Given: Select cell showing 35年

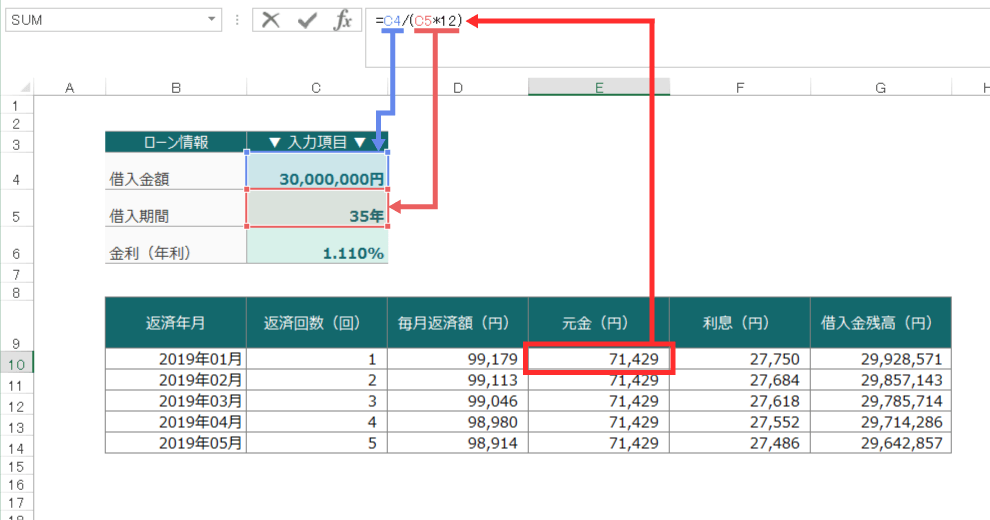Looking at the screenshot, I should [317, 208].
